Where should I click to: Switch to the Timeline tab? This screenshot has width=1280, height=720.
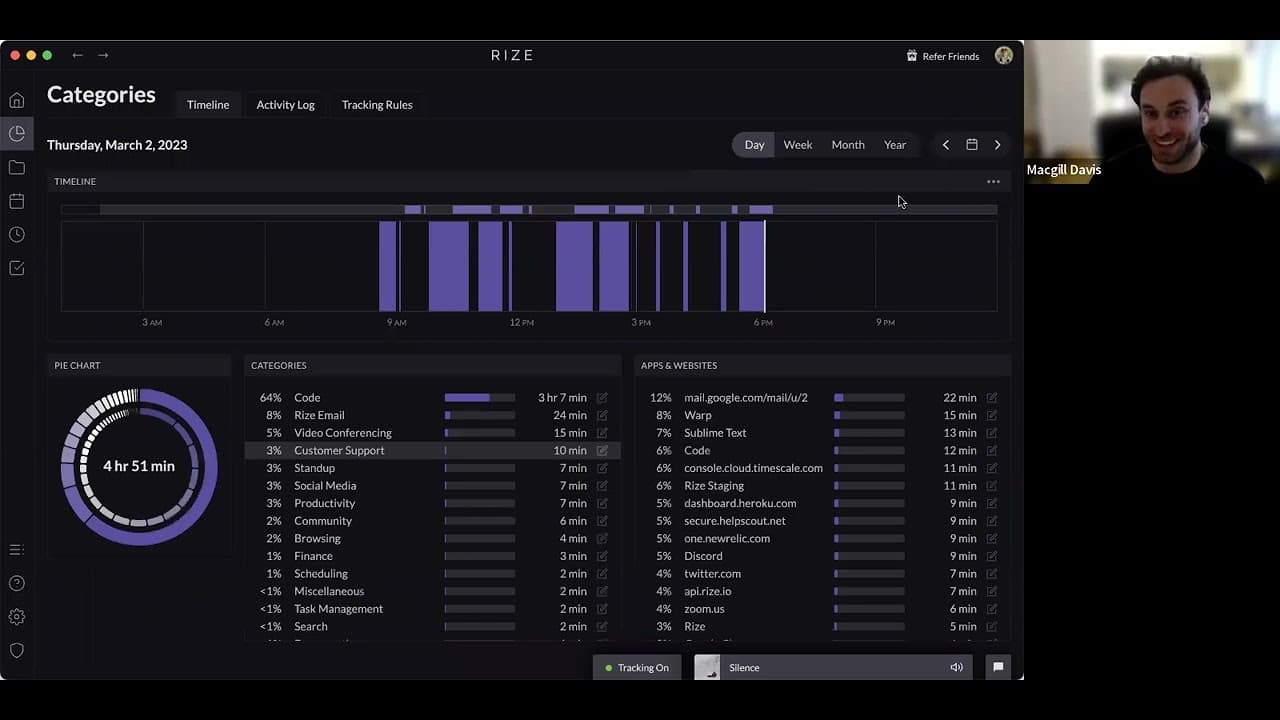tap(208, 105)
